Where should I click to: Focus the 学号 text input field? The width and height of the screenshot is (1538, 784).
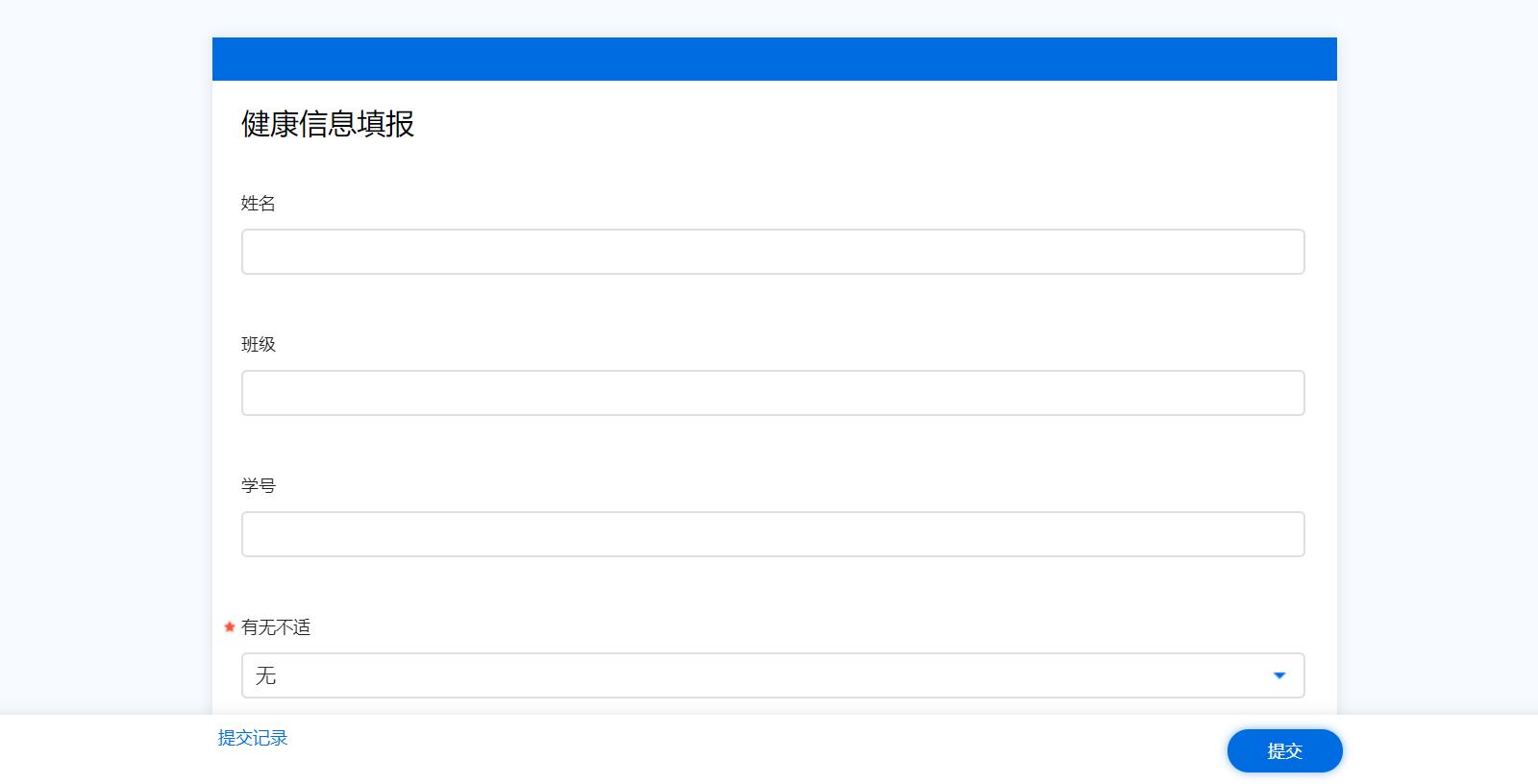coord(772,534)
